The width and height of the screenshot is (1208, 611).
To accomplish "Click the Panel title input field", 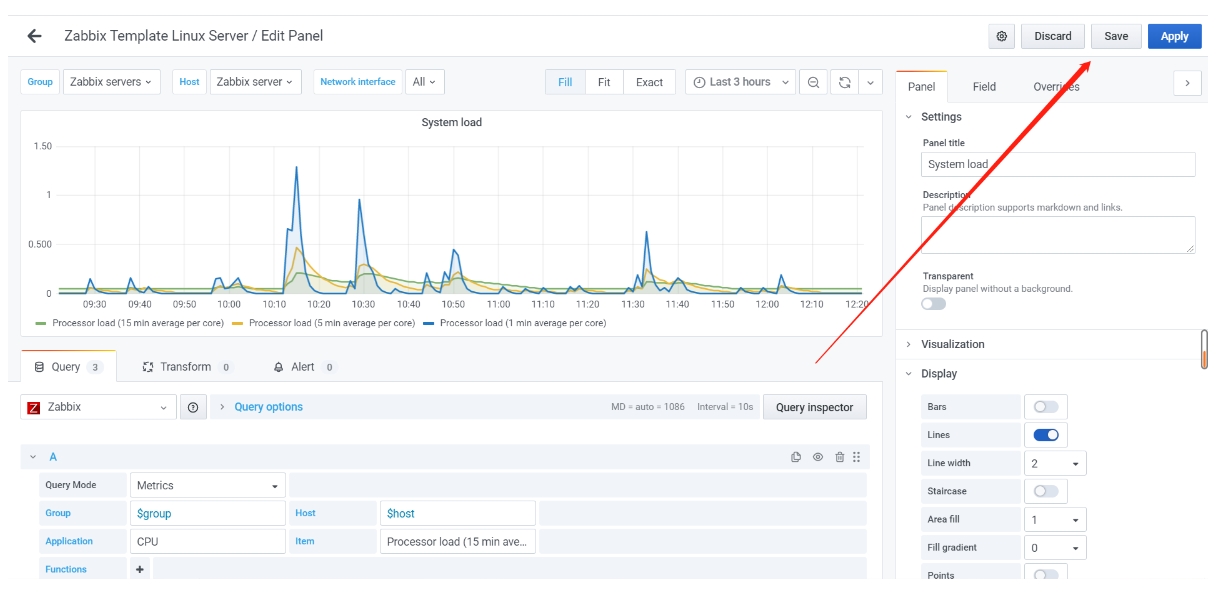I will click(x=1058, y=164).
